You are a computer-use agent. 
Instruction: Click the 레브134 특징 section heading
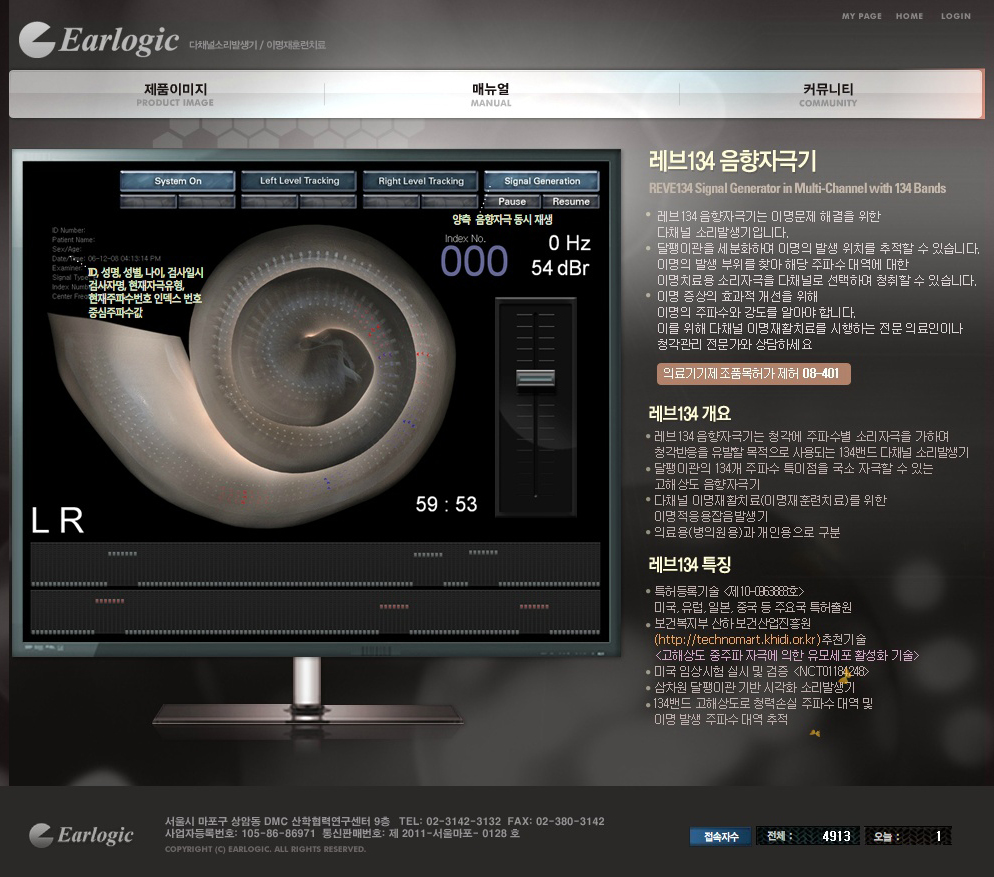(x=690, y=564)
